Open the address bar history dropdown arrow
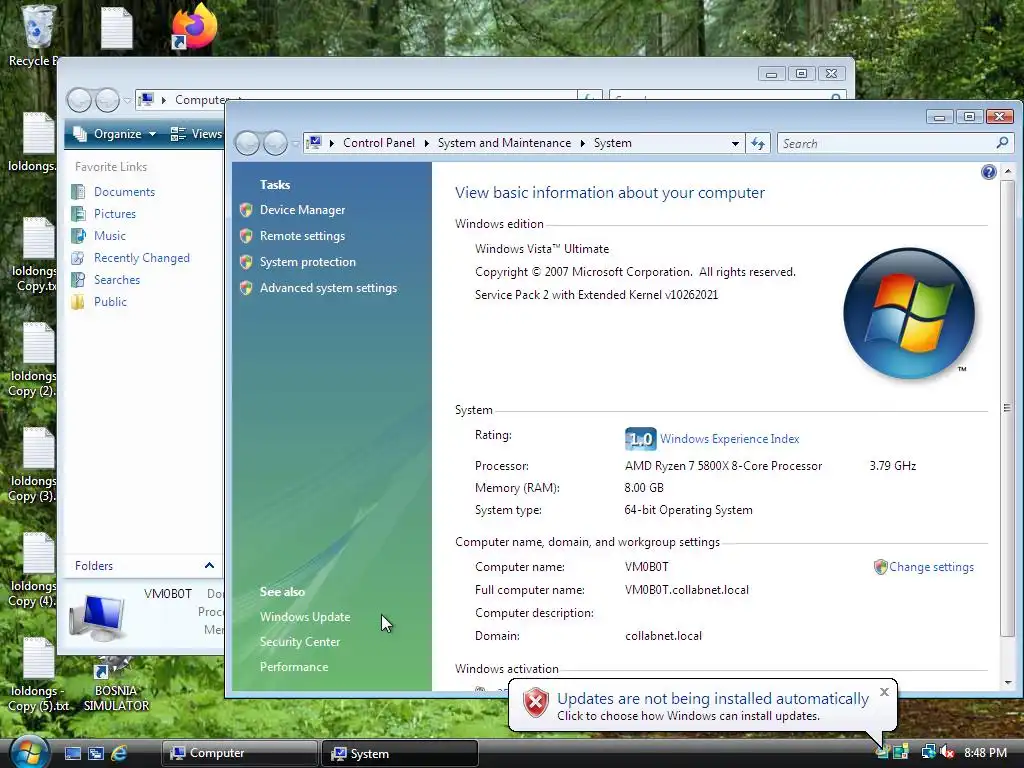 735,143
